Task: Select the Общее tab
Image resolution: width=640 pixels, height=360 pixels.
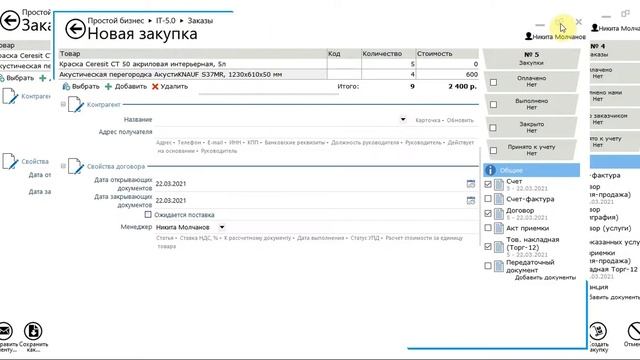Action: (531, 170)
